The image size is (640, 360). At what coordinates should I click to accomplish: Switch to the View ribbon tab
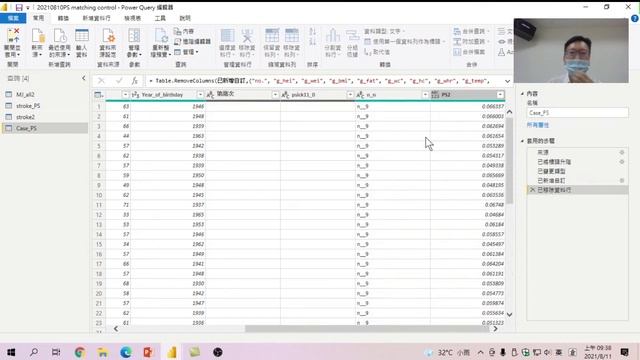133,18
